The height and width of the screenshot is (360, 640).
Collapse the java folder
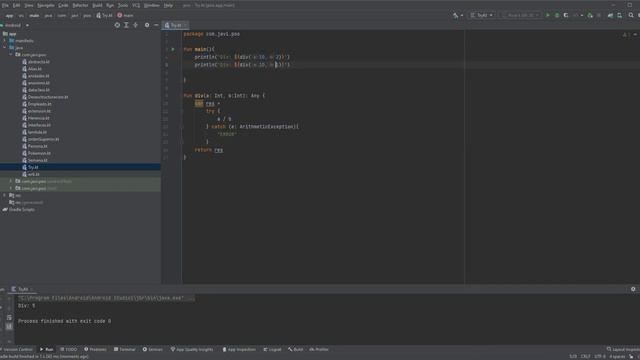[5, 48]
